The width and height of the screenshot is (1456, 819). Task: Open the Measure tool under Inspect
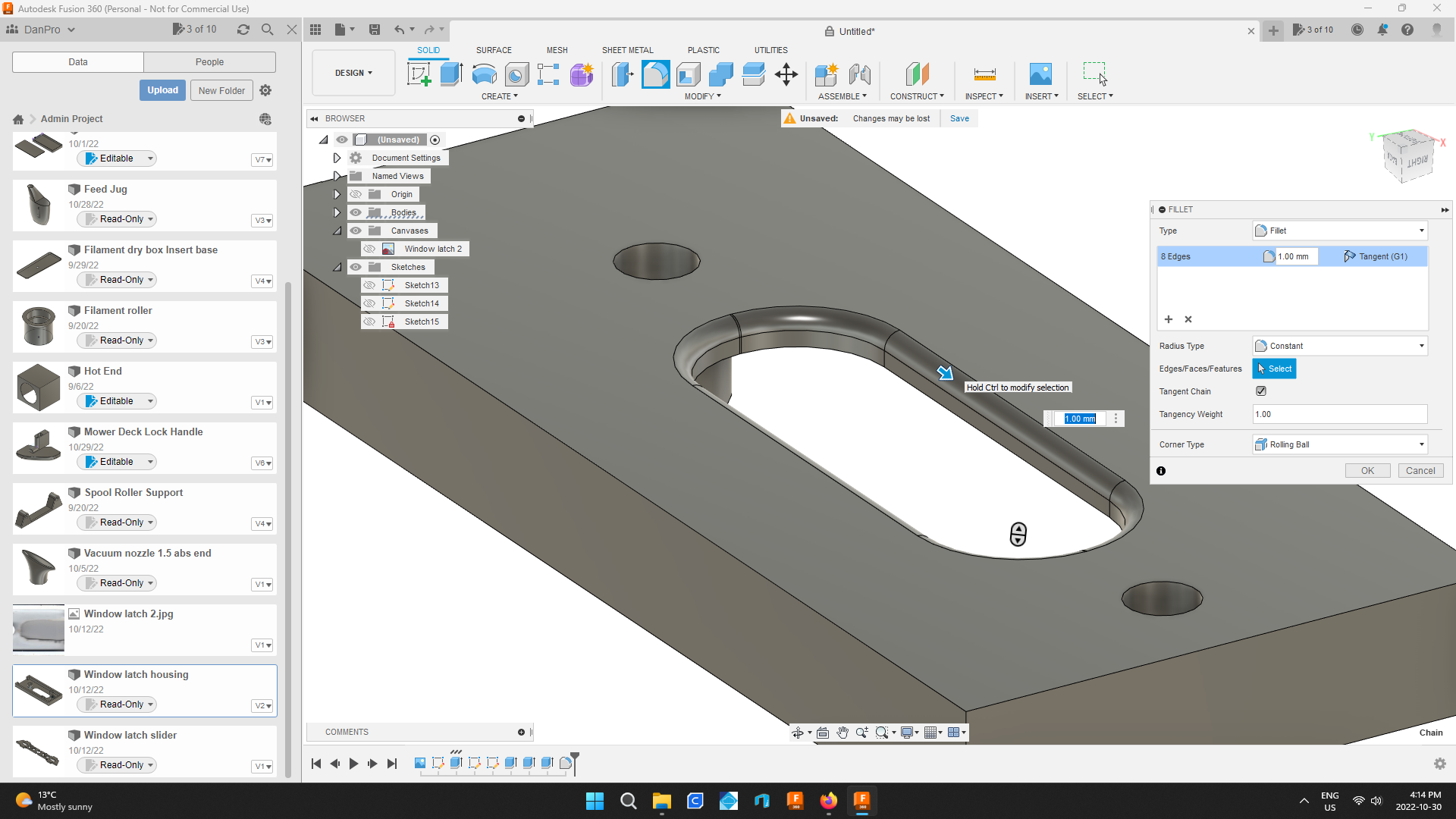click(x=984, y=76)
